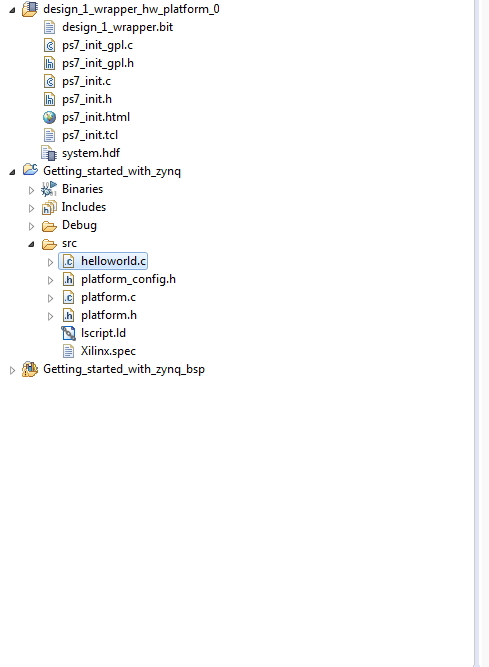Click the ps7_init.h header file icon
Screen dimensions: 489x667
[49, 99]
